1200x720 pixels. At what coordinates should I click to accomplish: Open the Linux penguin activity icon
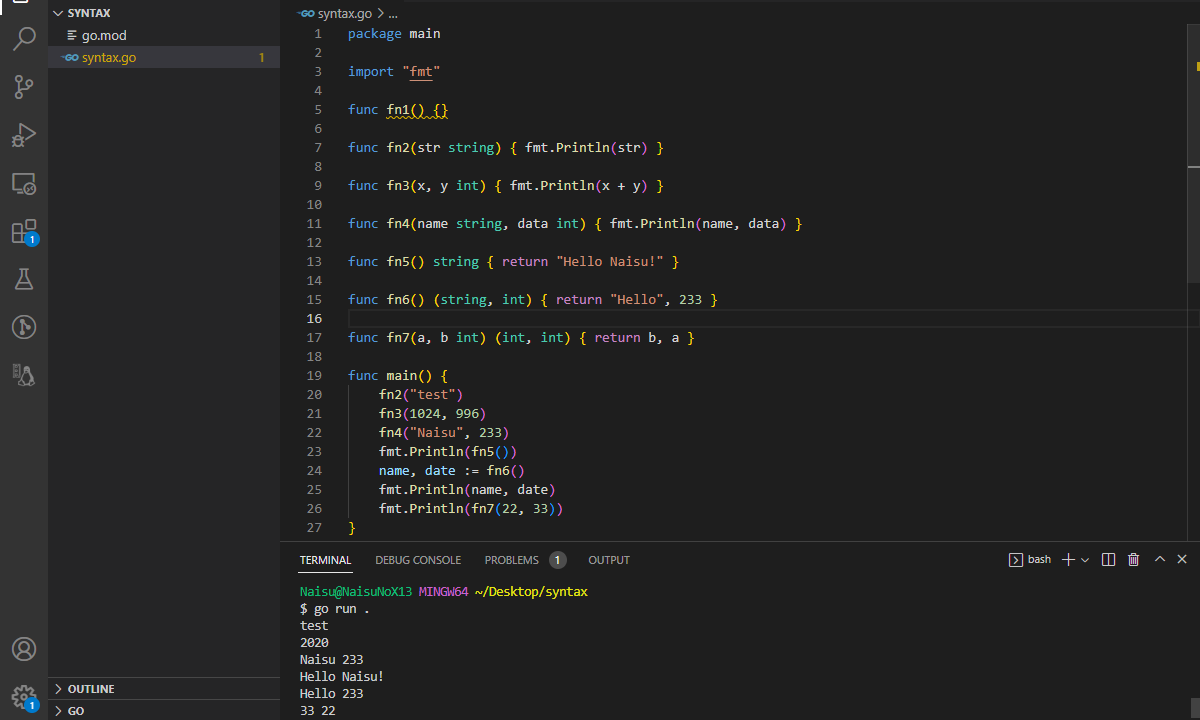[x=24, y=374]
